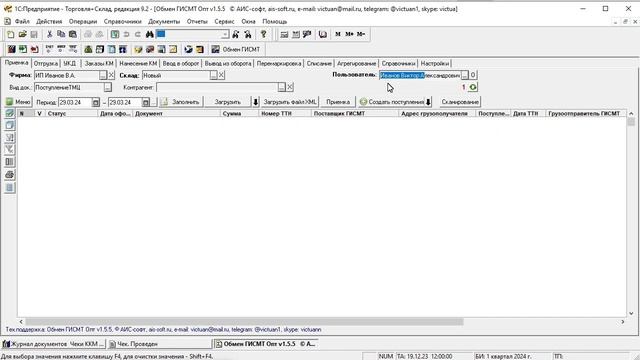Image resolution: width=640 pixels, height=360 pixels.
Task: Click the Пользователь input field
Action: coord(420,75)
